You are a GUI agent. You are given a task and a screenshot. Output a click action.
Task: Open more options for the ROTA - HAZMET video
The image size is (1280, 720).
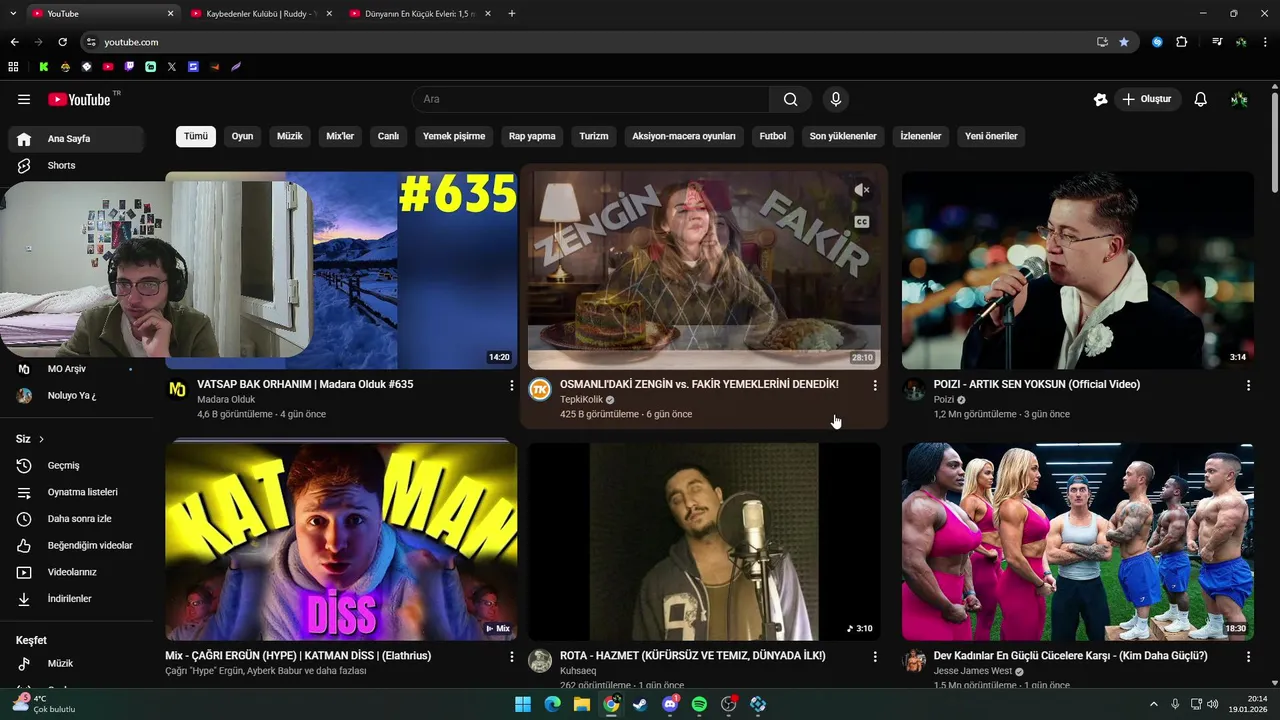[x=875, y=657]
